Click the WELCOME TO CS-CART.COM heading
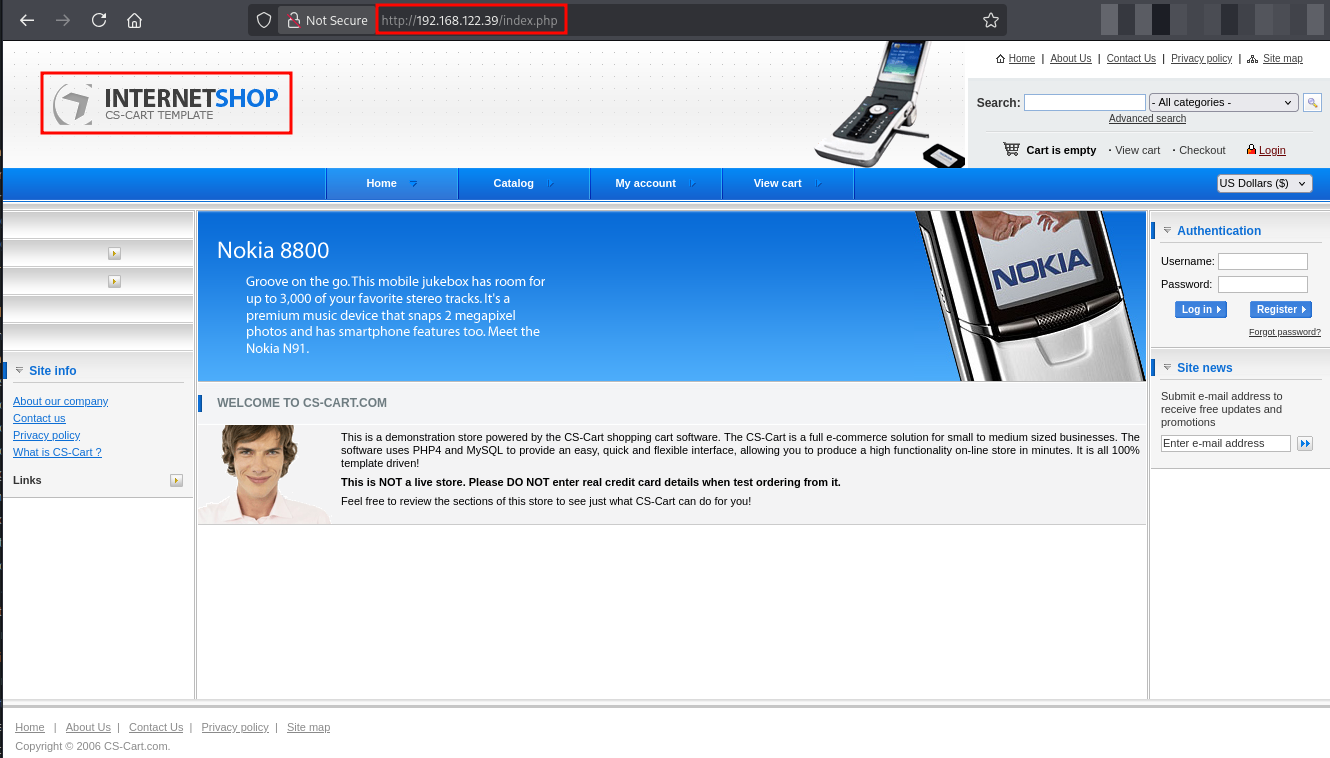 tap(302, 403)
